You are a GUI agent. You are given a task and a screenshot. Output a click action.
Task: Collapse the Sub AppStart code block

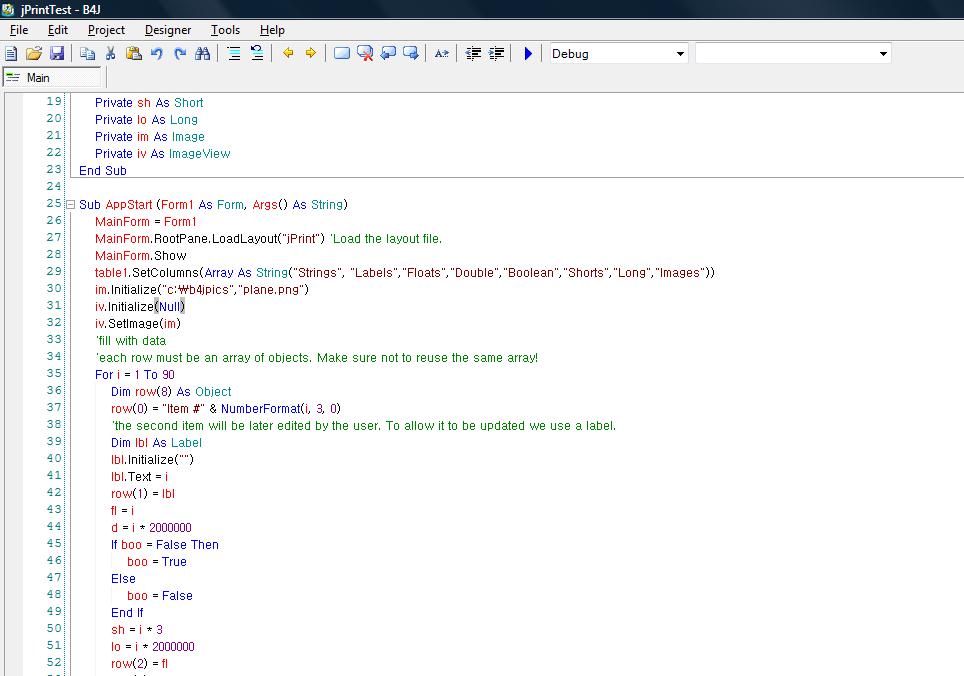70,205
